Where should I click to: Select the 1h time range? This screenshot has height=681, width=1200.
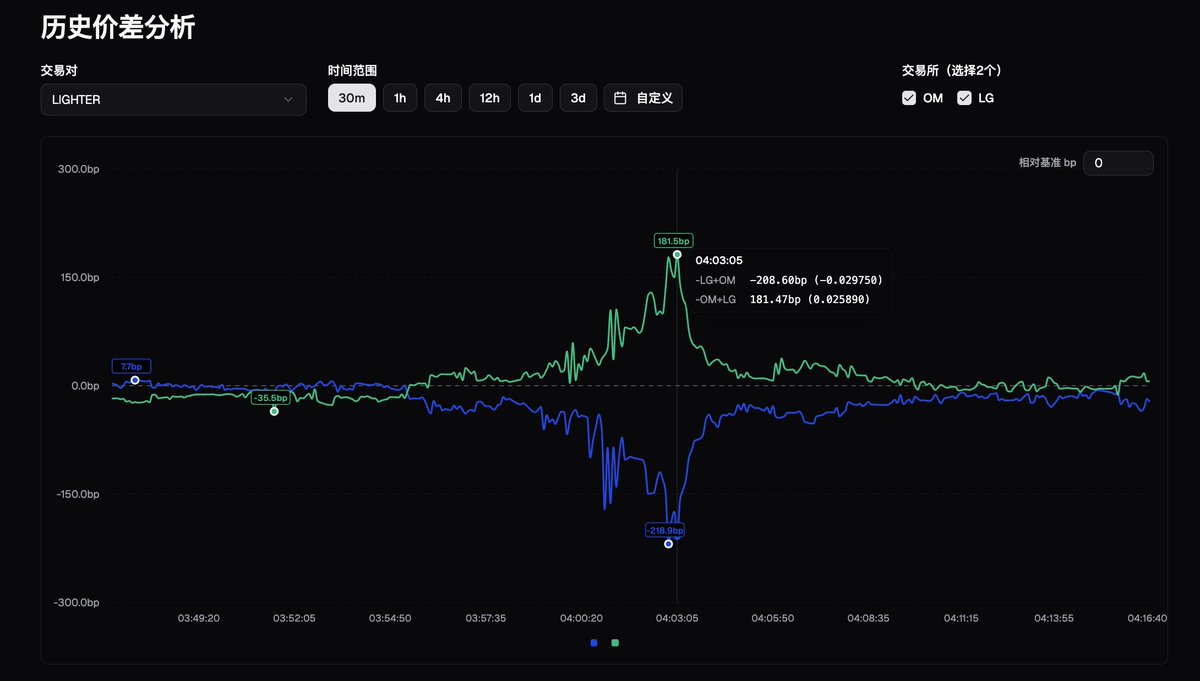pyautogui.click(x=400, y=98)
